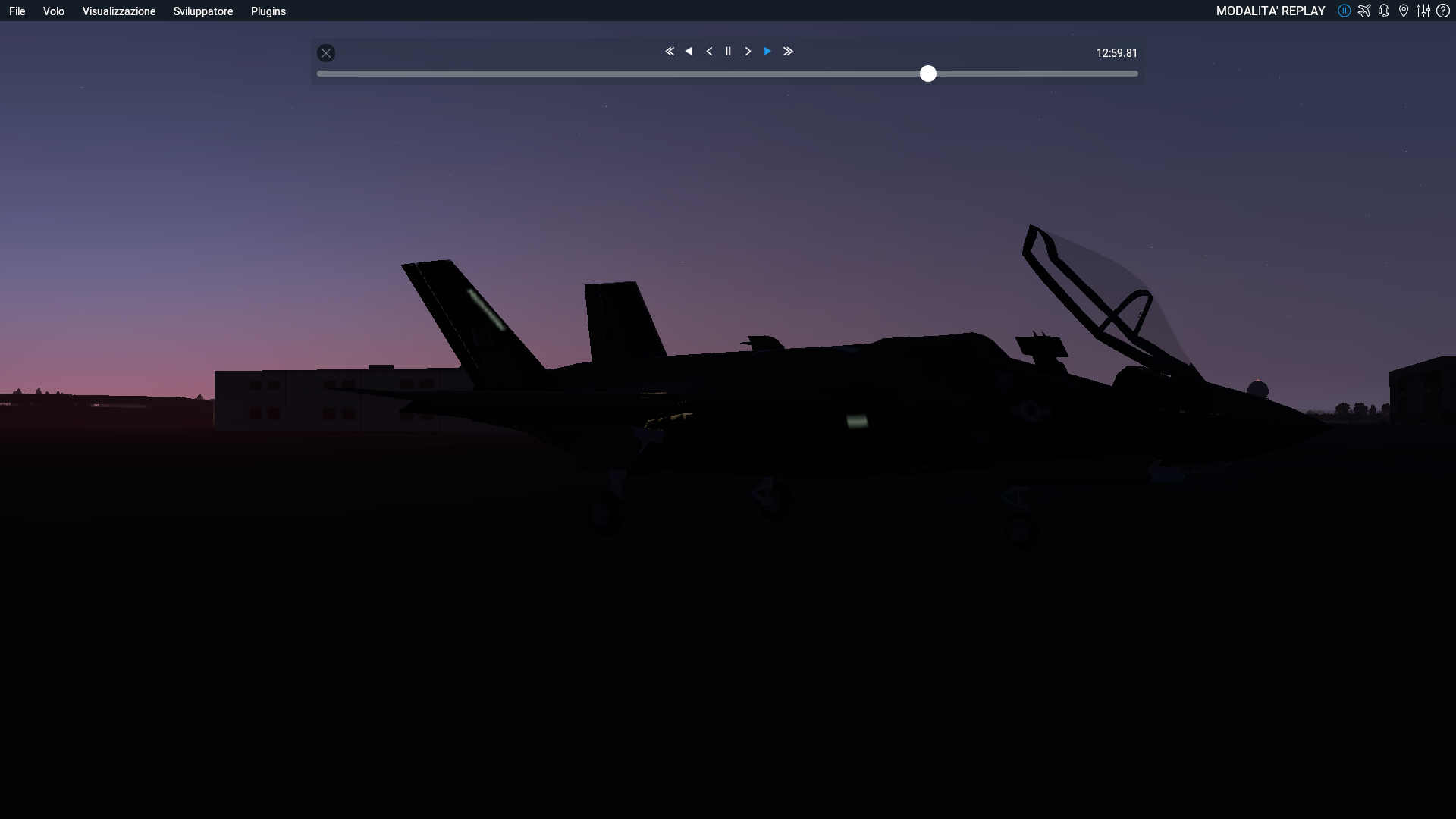
Task: Pause the replay playback
Action: click(x=728, y=52)
